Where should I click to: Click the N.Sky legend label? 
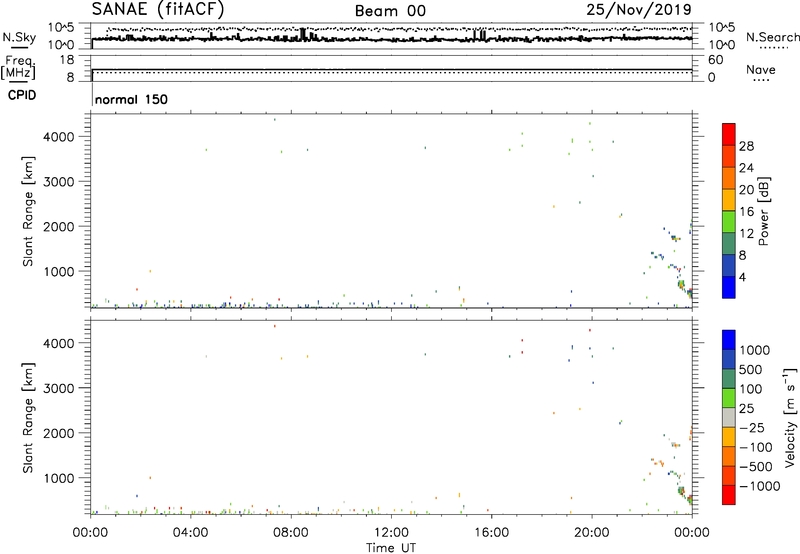tap(19, 38)
